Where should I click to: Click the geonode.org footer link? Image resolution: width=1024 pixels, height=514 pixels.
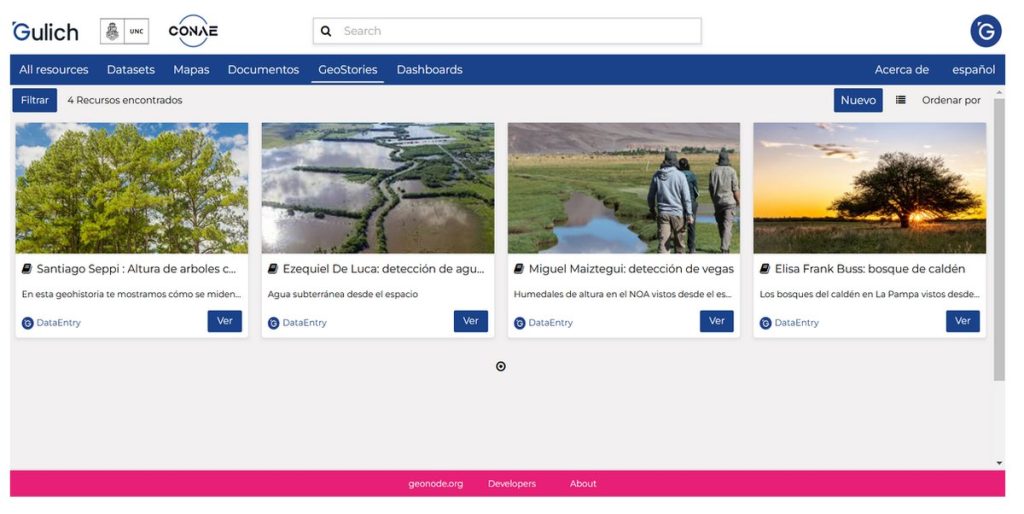click(436, 484)
